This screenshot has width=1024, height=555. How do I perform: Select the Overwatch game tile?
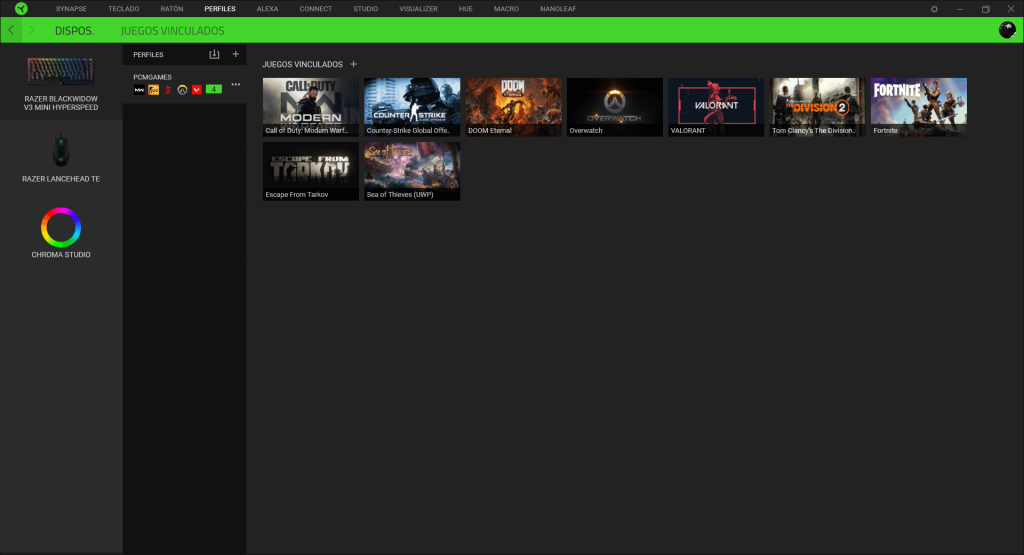[x=615, y=107]
